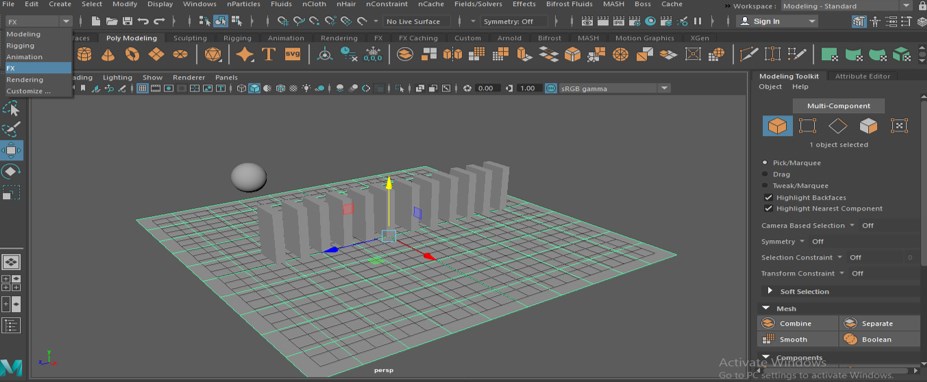Select the Paint Selection tool in toolbox
This screenshot has height=382, width=927.
click(12, 130)
